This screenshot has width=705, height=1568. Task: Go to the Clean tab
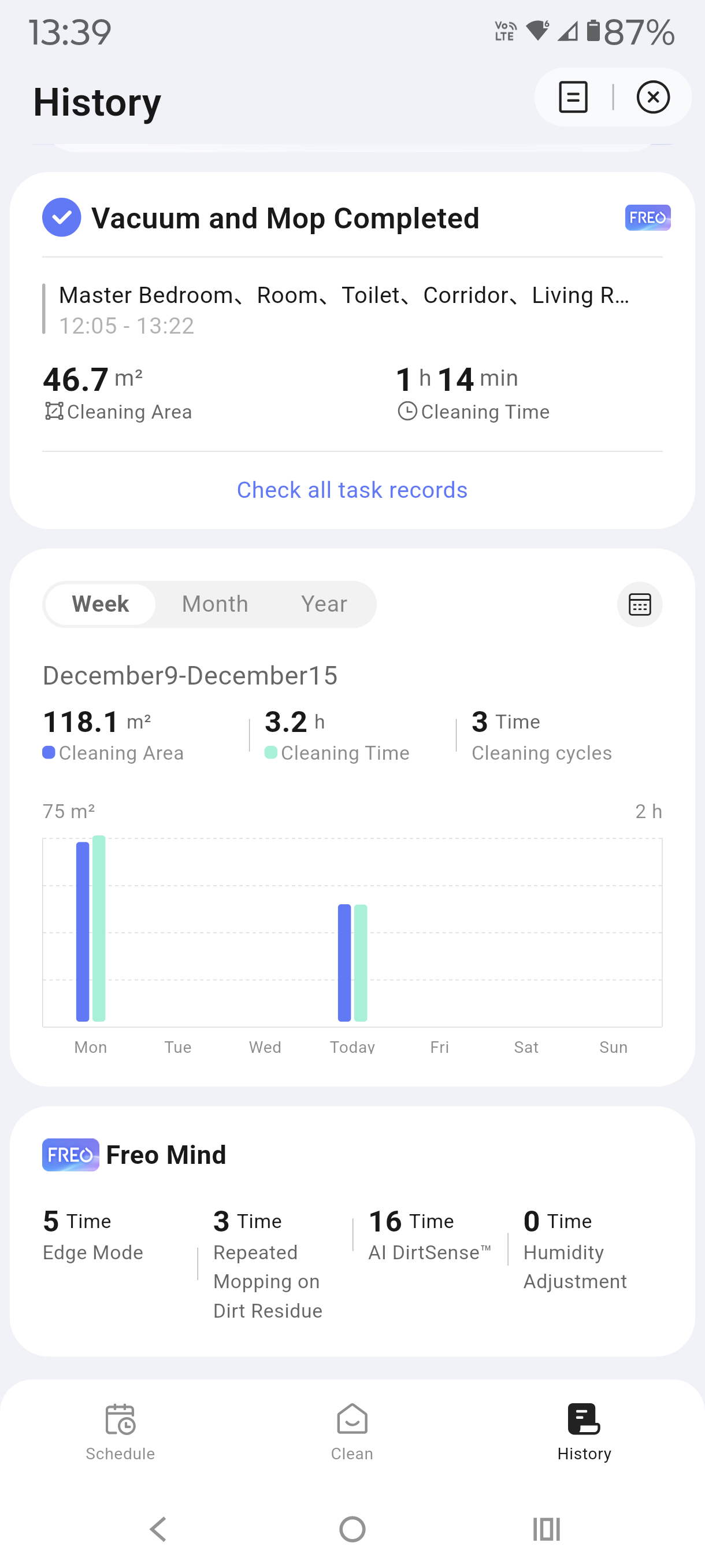click(352, 1432)
